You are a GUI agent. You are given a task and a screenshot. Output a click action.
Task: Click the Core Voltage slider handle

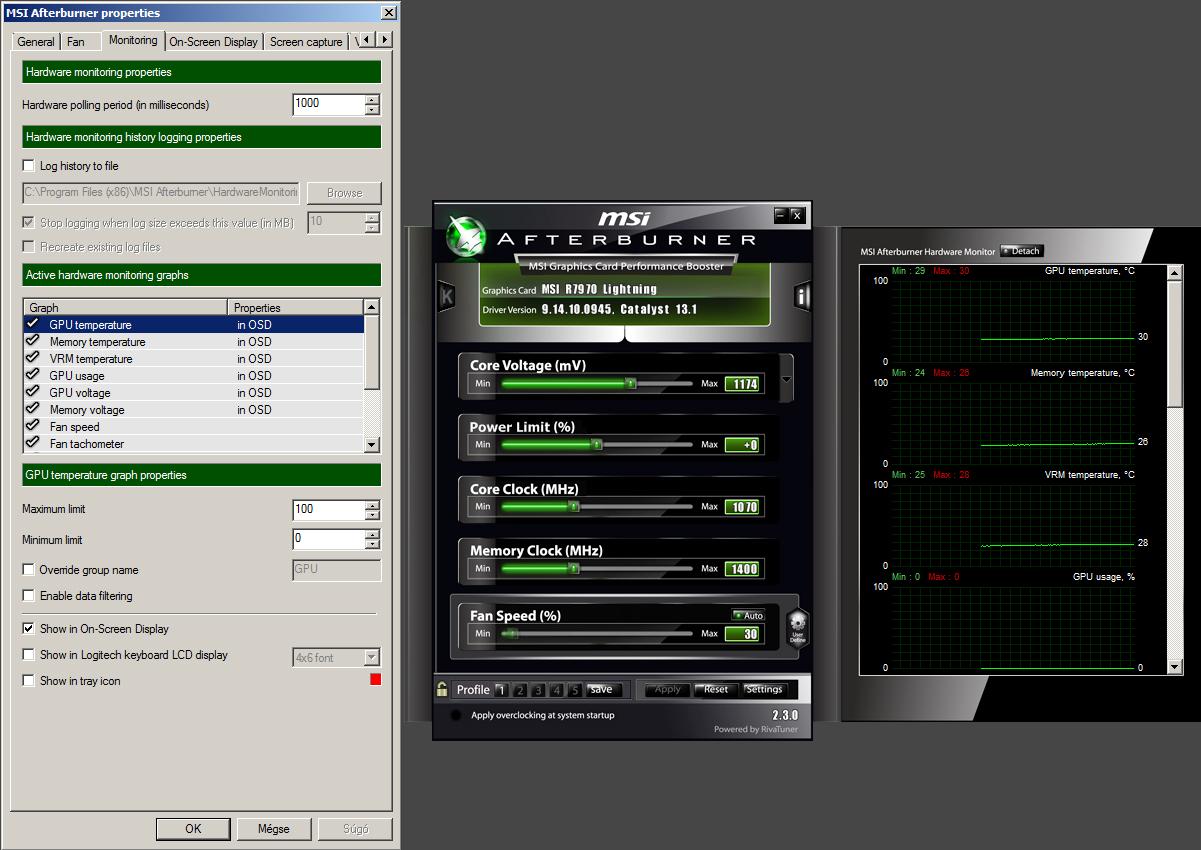click(630, 383)
